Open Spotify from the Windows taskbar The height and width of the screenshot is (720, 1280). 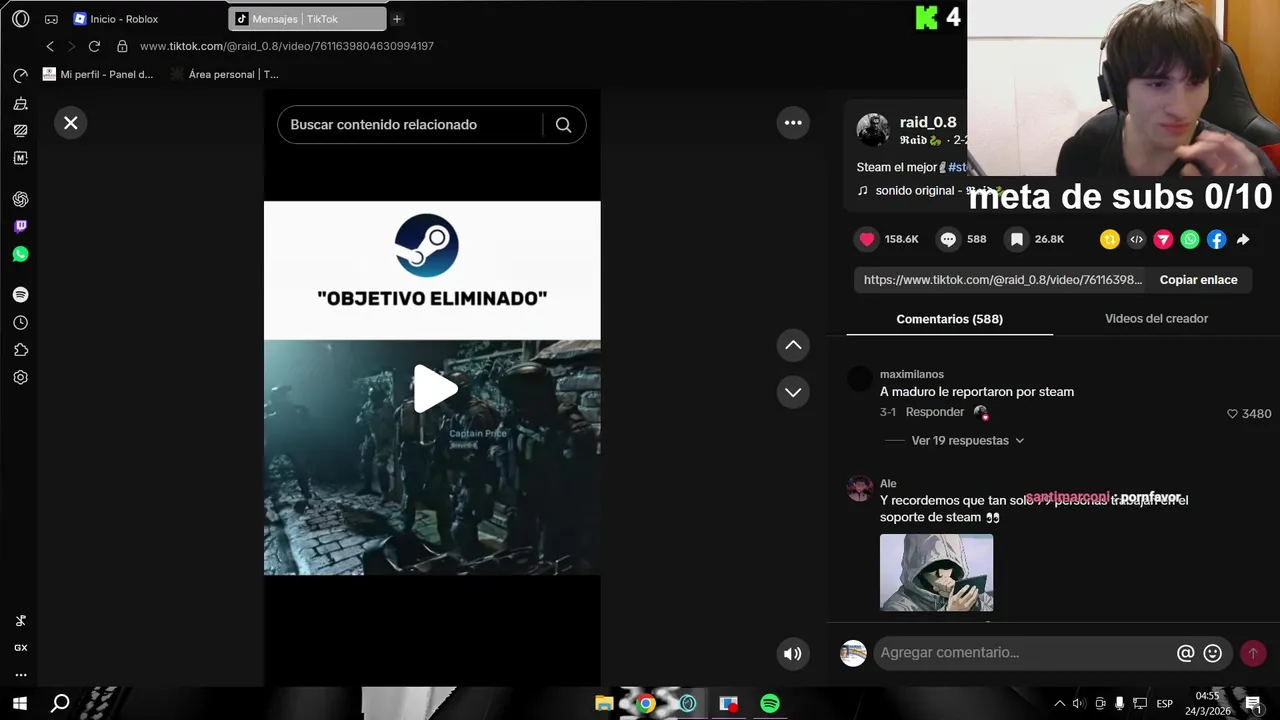point(770,704)
